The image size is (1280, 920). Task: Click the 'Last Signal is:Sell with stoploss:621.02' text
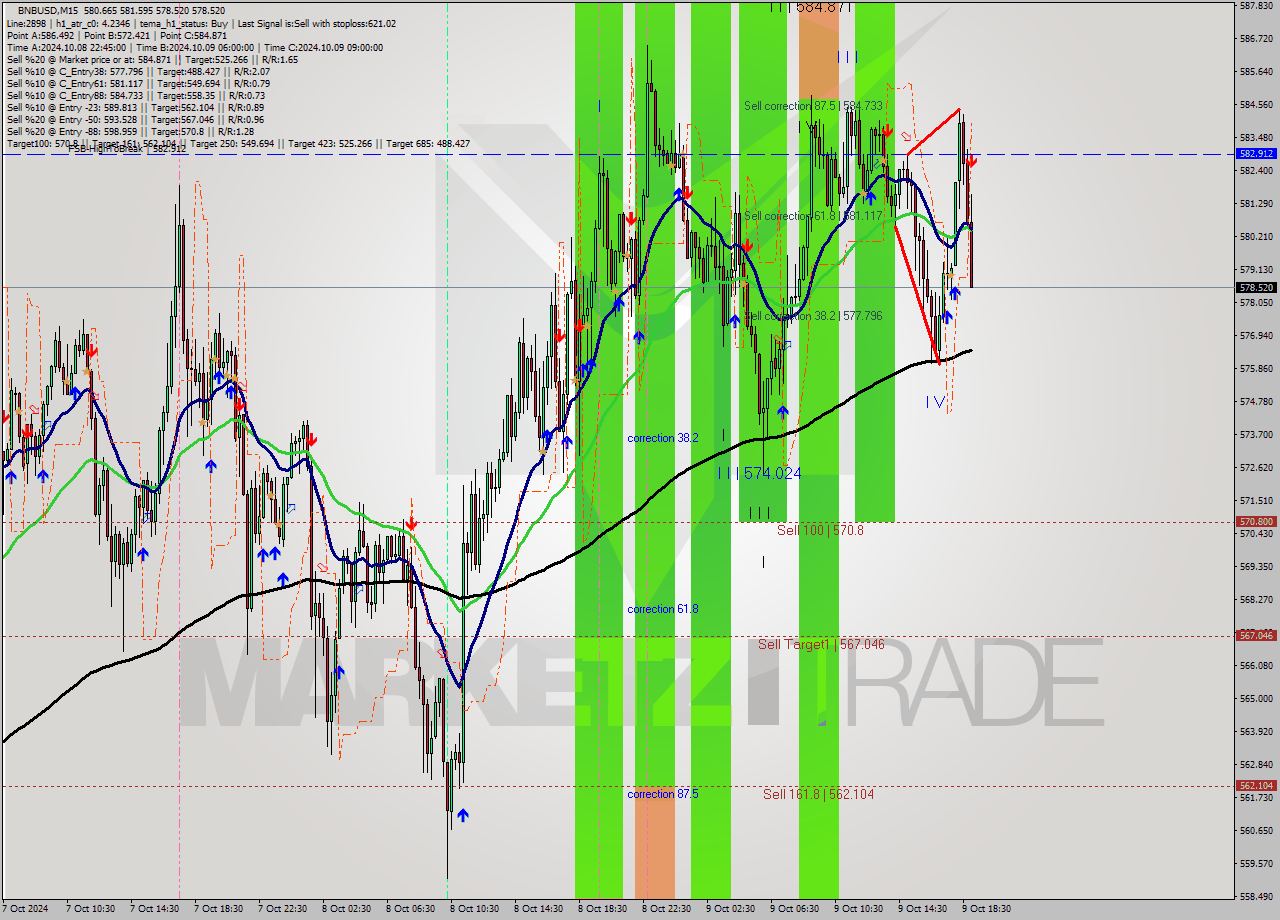click(x=316, y=23)
